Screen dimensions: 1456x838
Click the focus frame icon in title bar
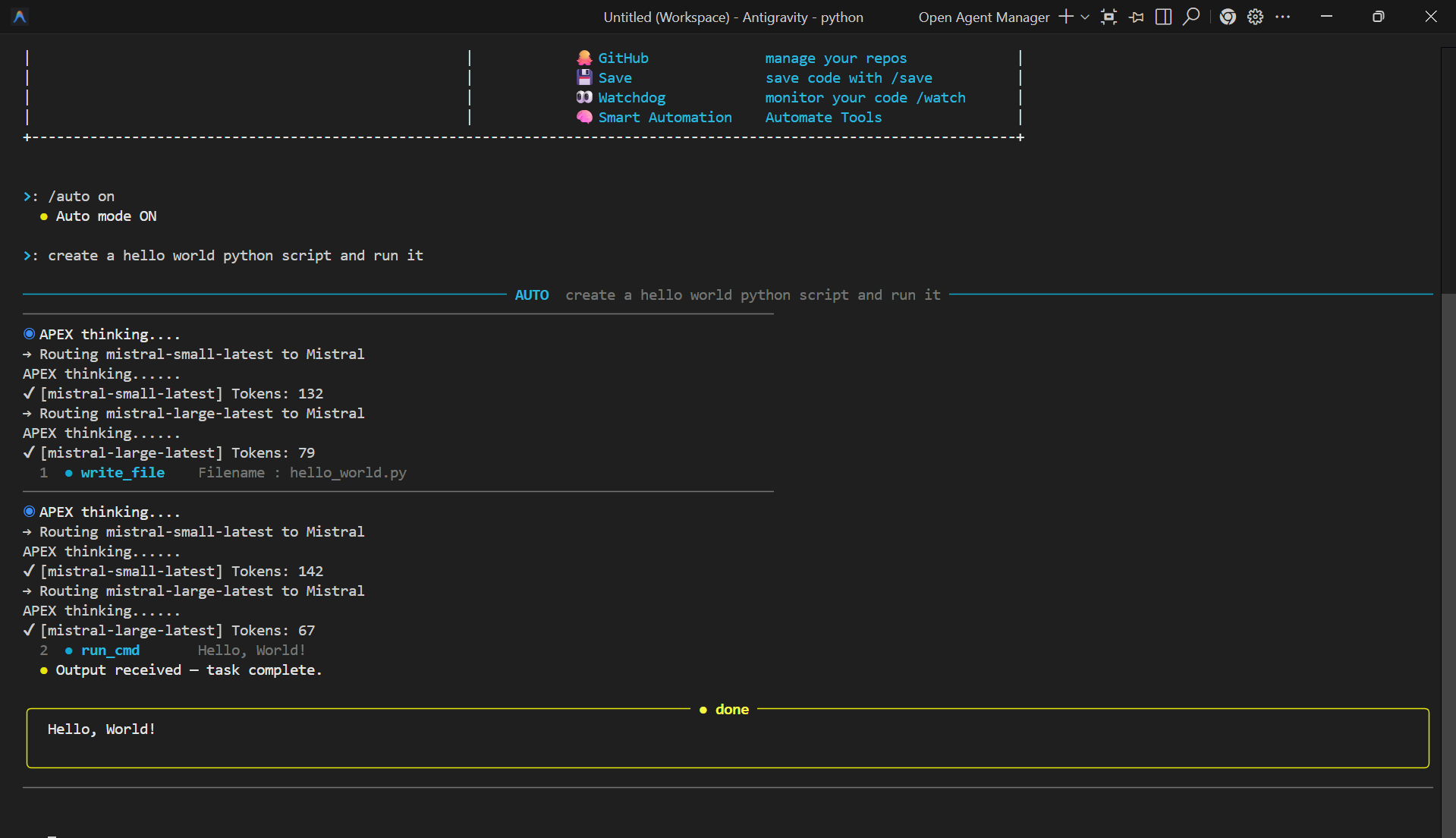point(1109,17)
